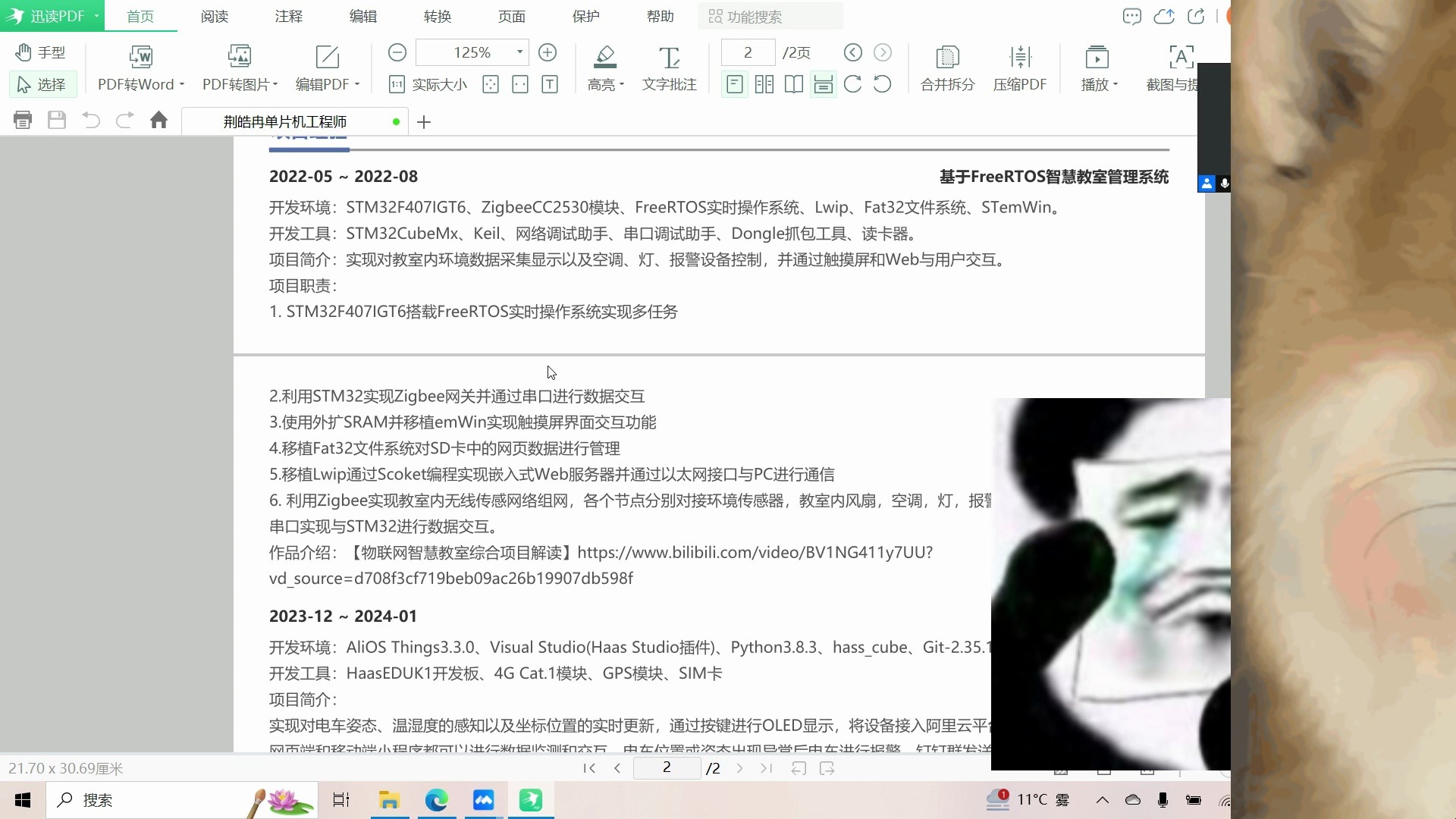Screen dimensions: 1456x819
Task: Open the 注释 annotation tab
Action: click(289, 16)
